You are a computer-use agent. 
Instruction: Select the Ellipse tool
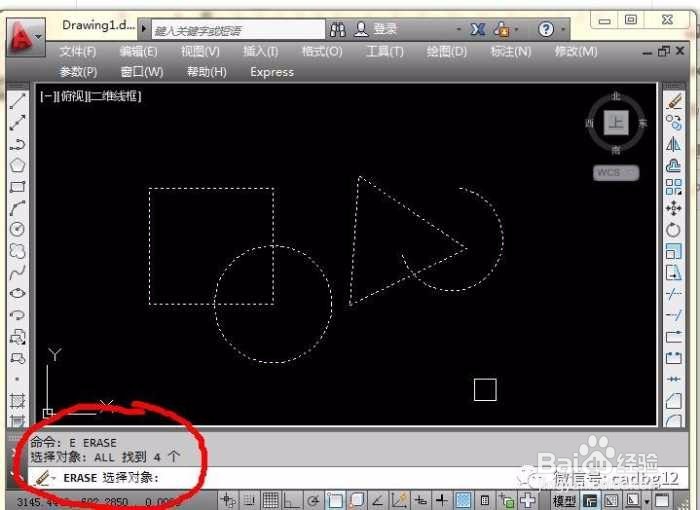coord(17,293)
